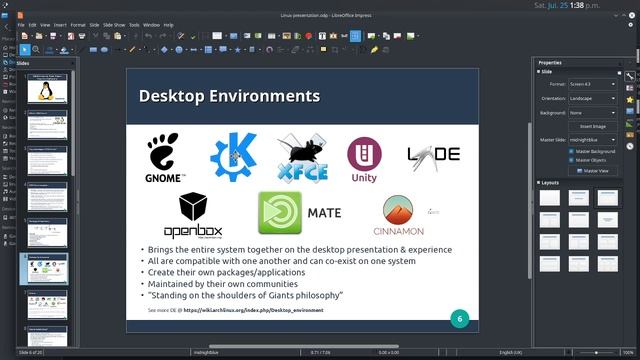Open the Help menu
The height and width of the screenshot is (360, 640).
(x=169, y=25)
